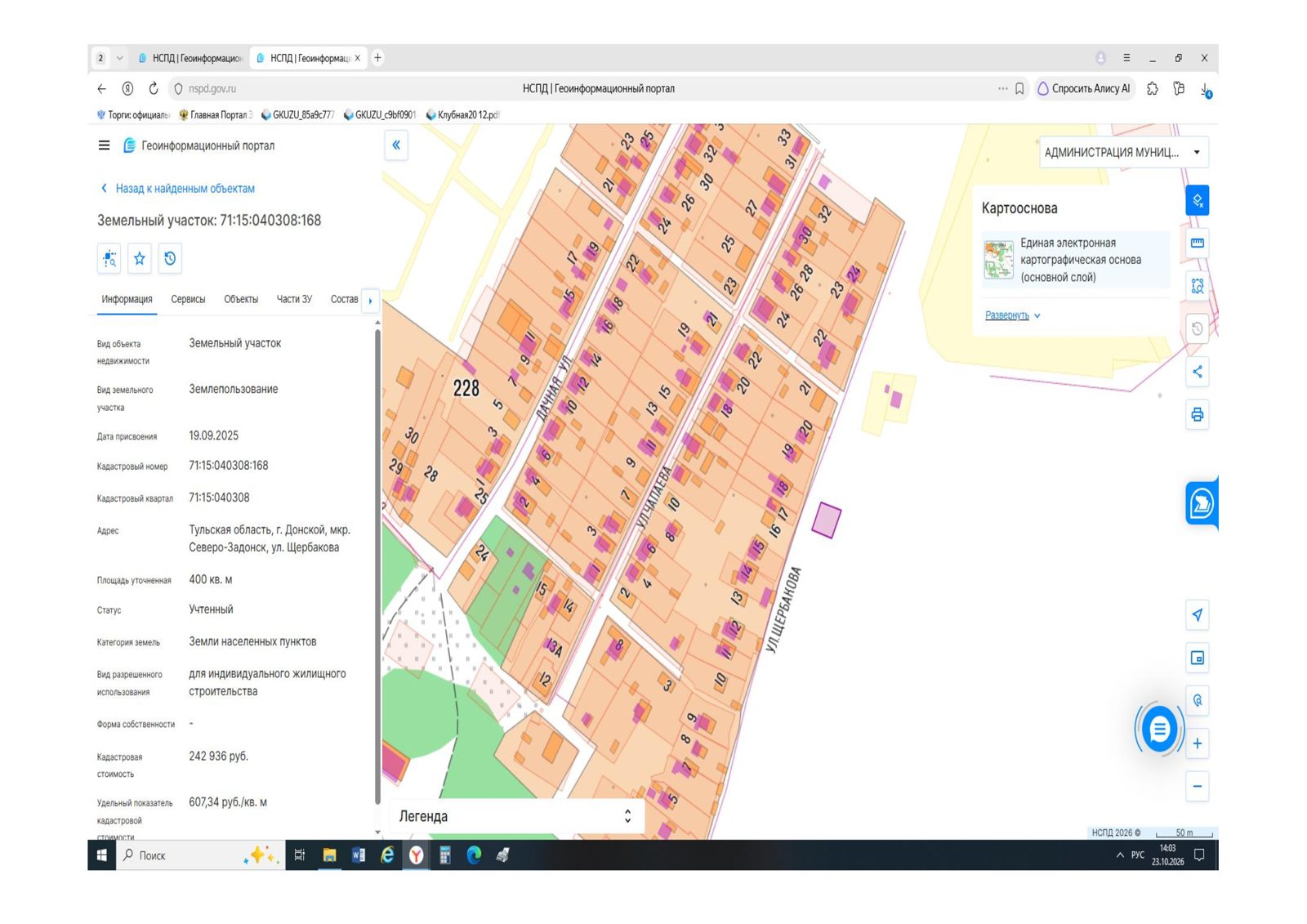Open the round chat support bubble
Image resolution: width=1307 pixels, height=924 pixels.
[x=1159, y=729]
